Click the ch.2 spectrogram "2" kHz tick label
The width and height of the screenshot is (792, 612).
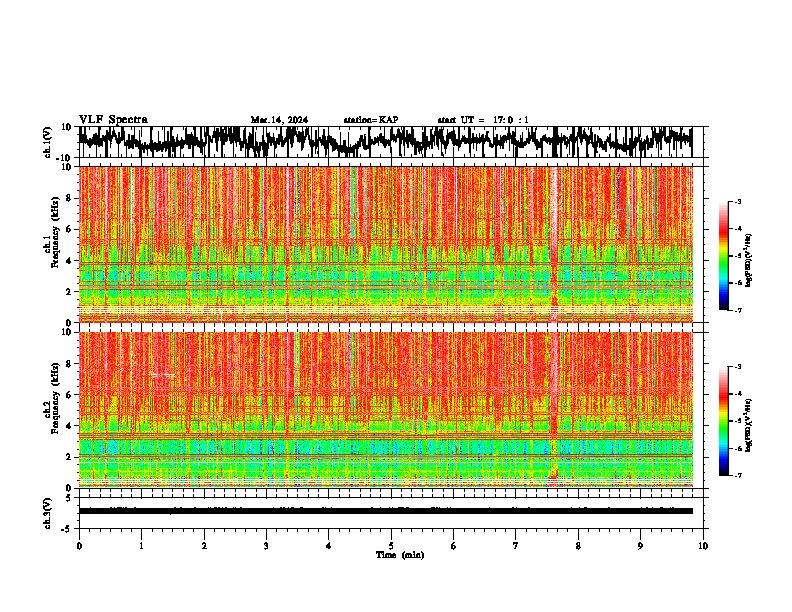[x=70, y=457]
